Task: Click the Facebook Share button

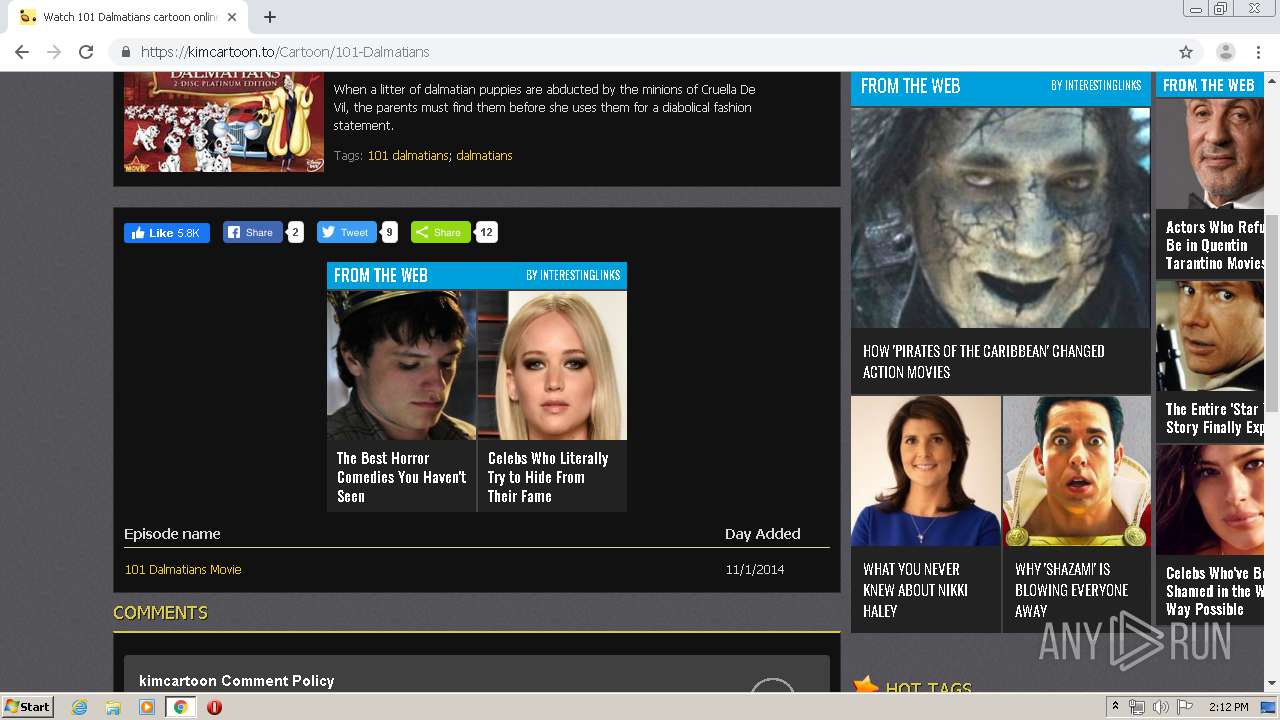Action: tap(252, 233)
